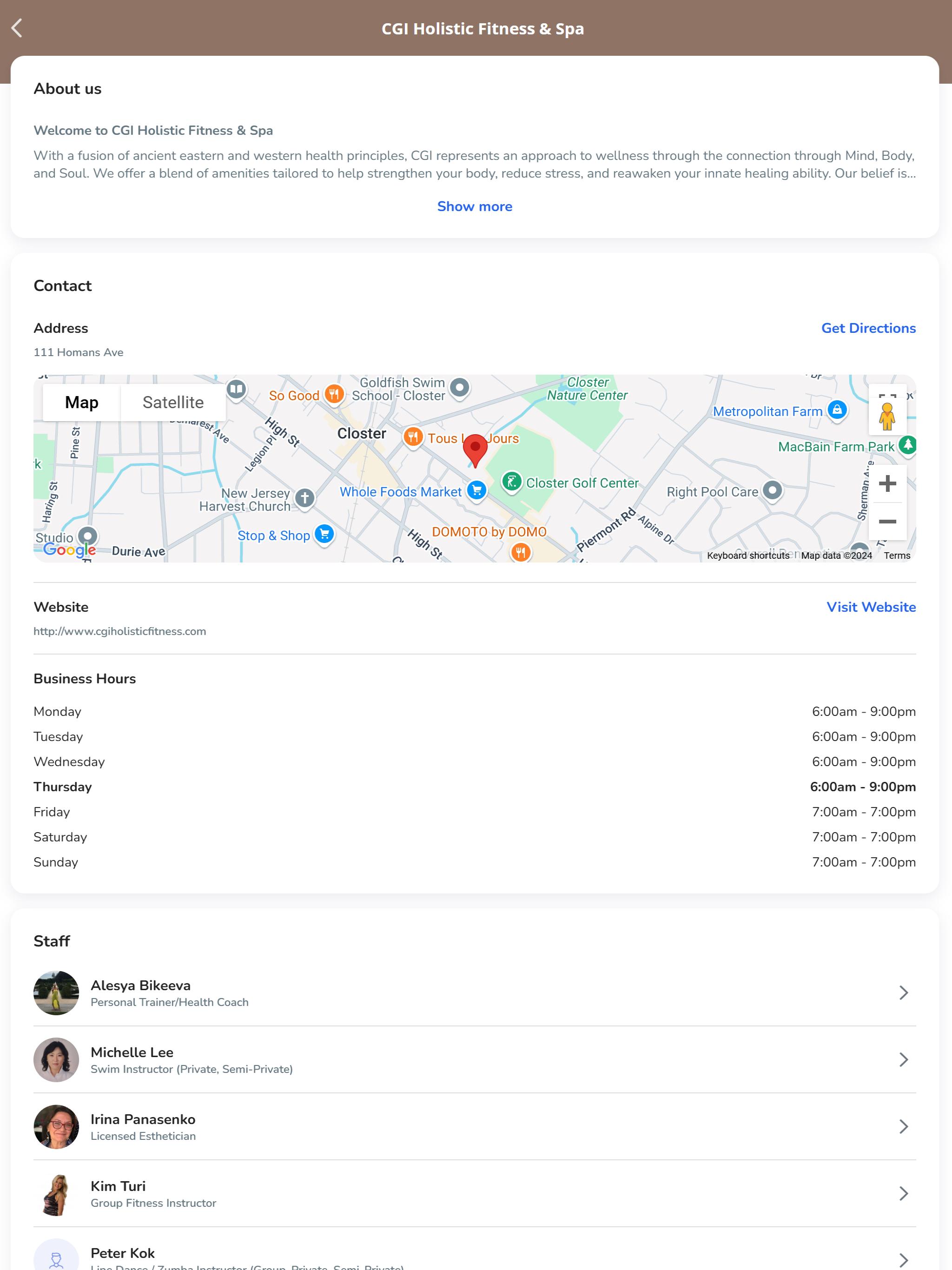Click the website URL text
Image resolution: width=952 pixels, height=1270 pixels.
[119, 632]
